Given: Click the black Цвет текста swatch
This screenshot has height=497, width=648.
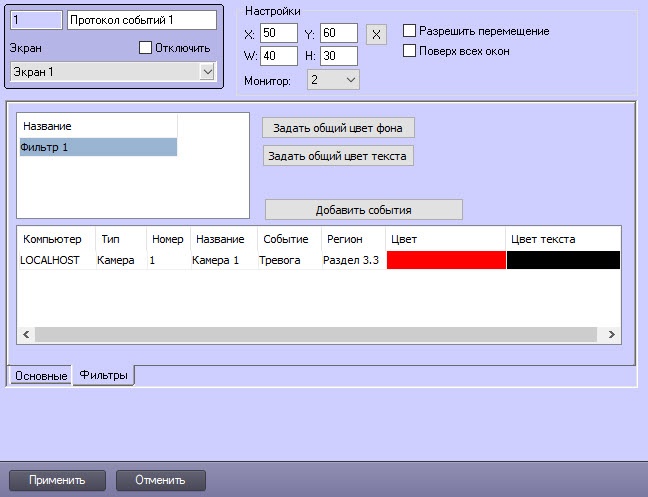Looking at the screenshot, I should tap(563, 260).
